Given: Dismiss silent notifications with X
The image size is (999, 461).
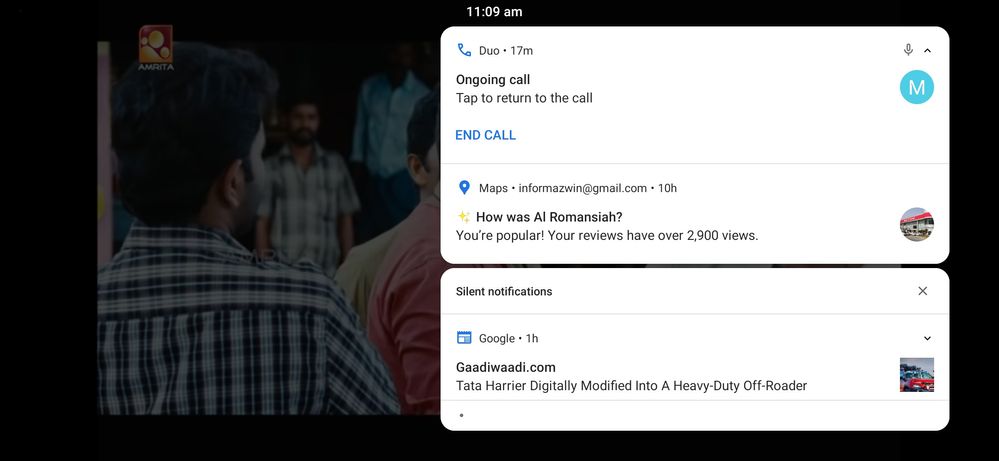Looking at the screenshot, I should click(x=922, y=291).
